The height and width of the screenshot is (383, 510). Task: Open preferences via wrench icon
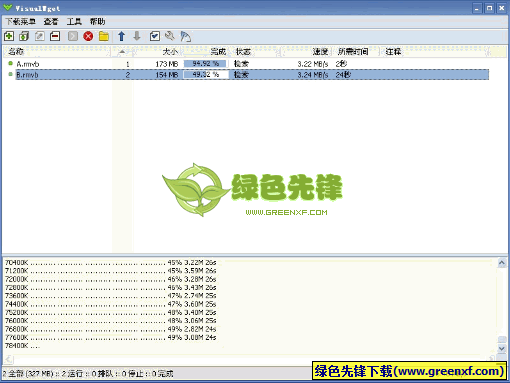pyautogui.click(x=170, y=36)
